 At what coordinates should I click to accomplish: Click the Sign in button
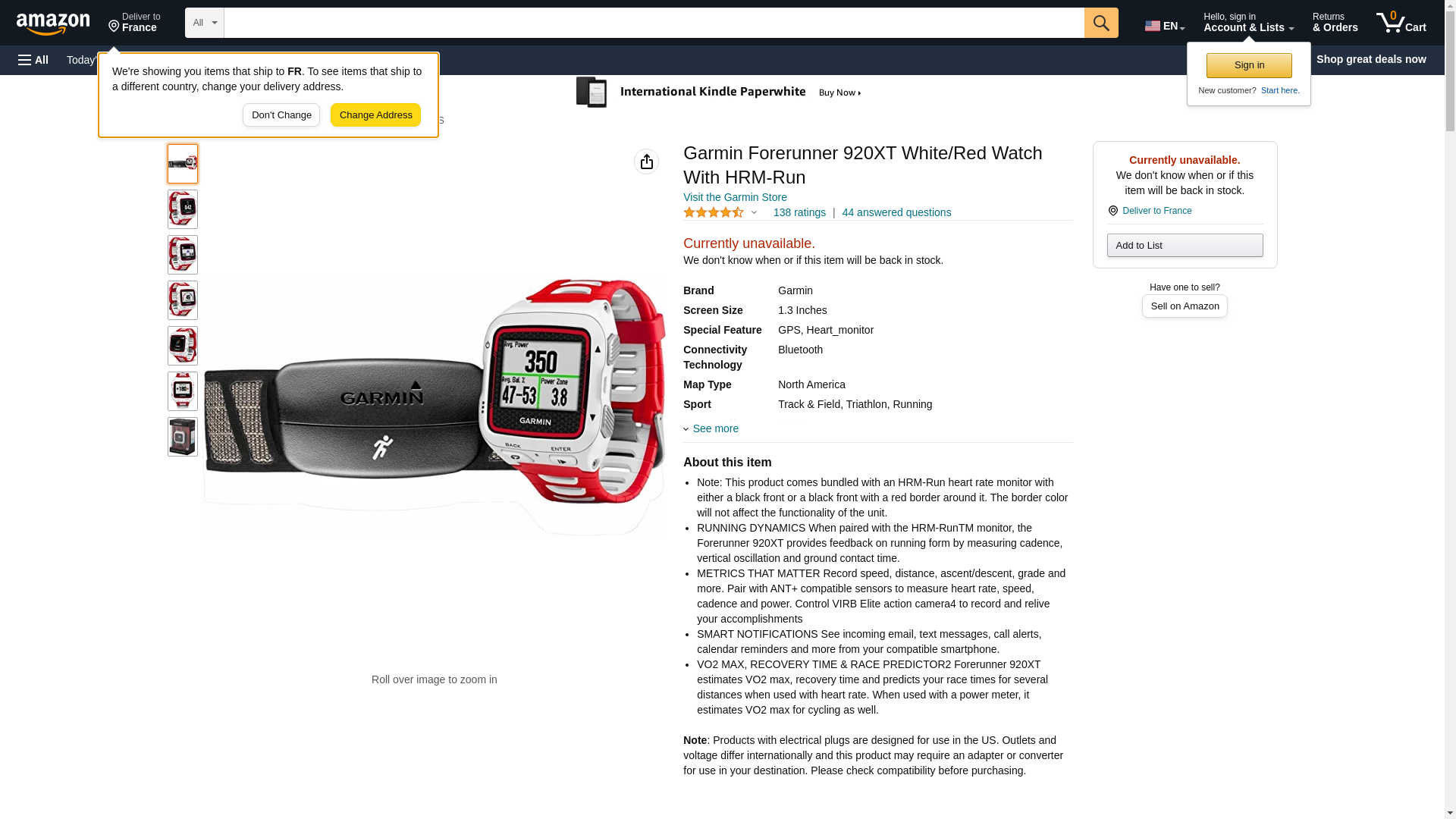coord(1249,65)
